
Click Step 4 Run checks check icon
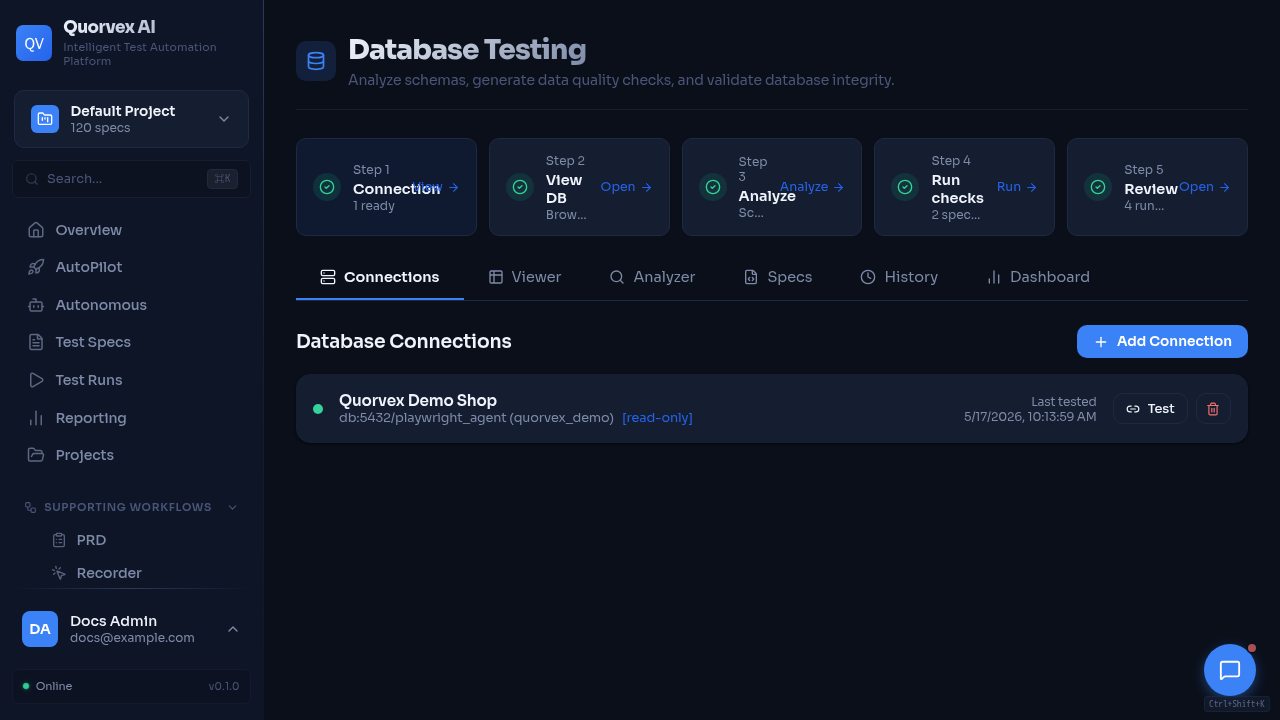pos(905,187)
